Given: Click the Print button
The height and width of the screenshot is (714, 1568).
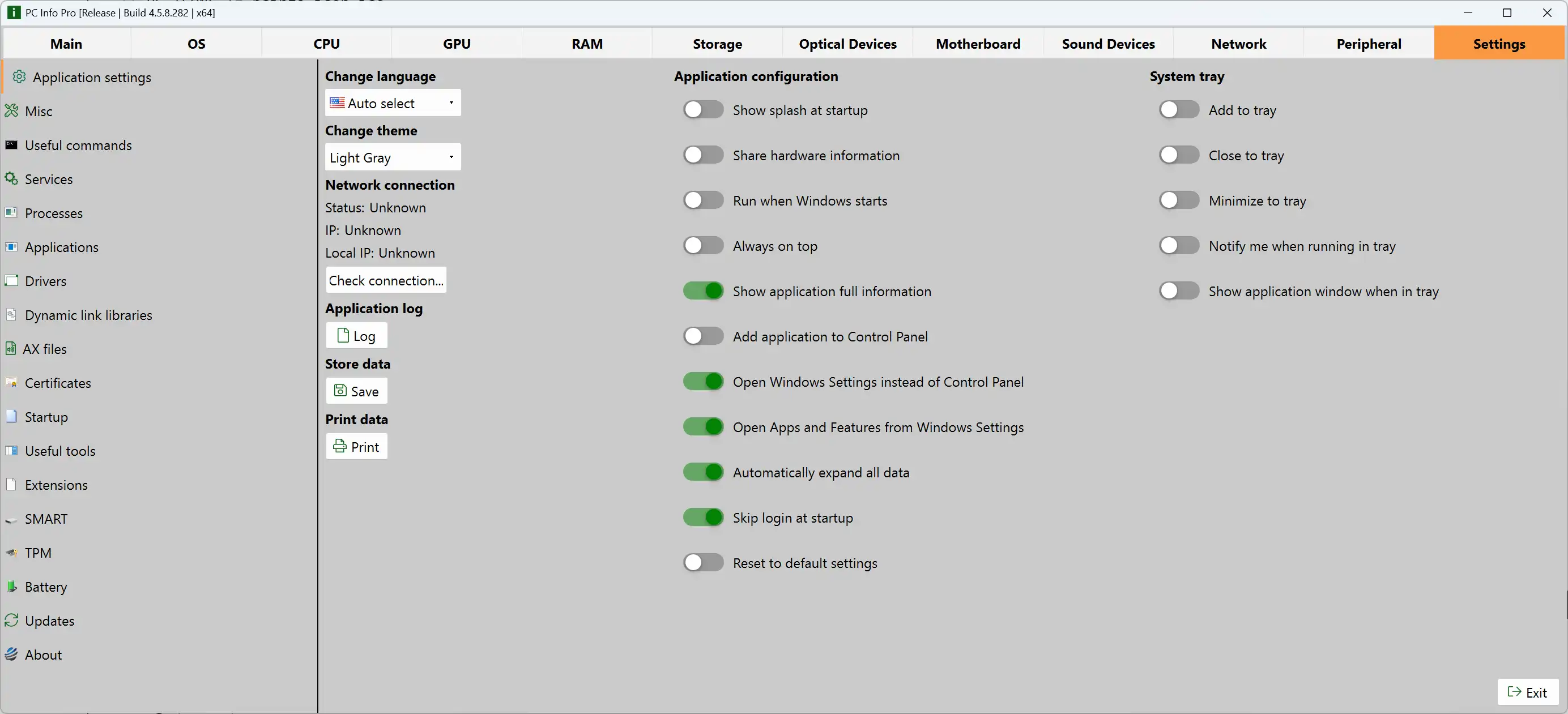Looking at the screenshot, I should click(357, 447).
